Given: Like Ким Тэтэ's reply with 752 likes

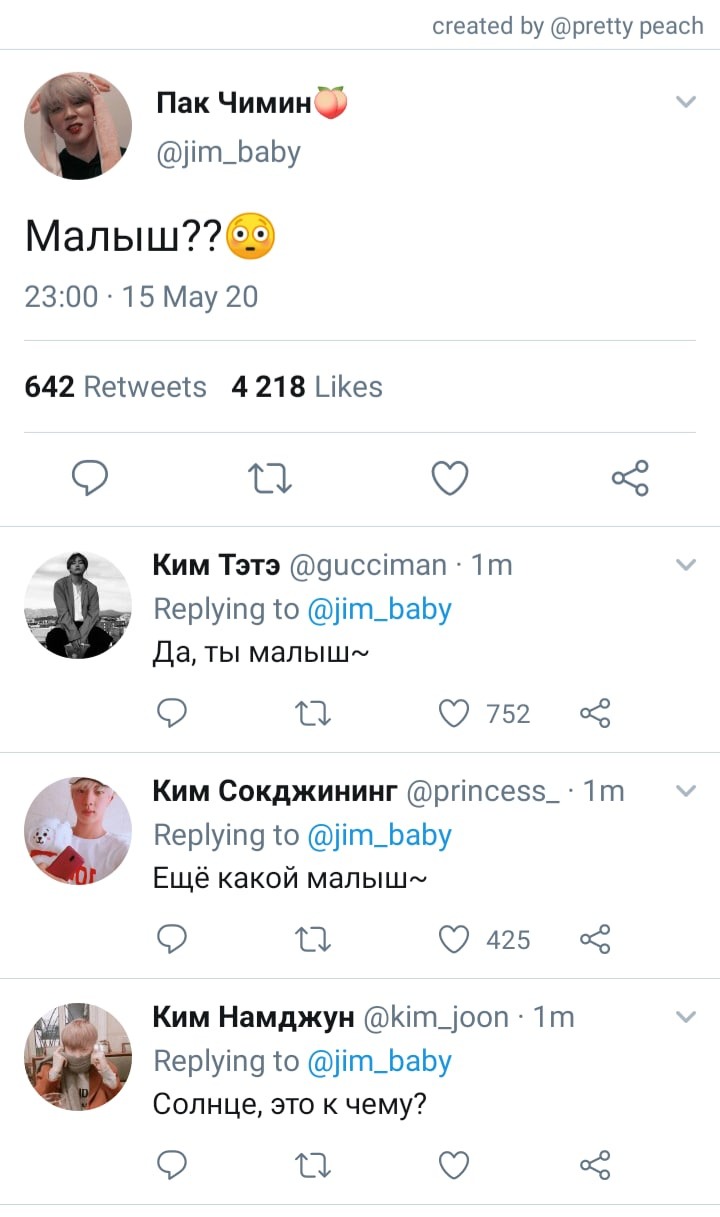Looking at the screenshot, I should (455, 713).
